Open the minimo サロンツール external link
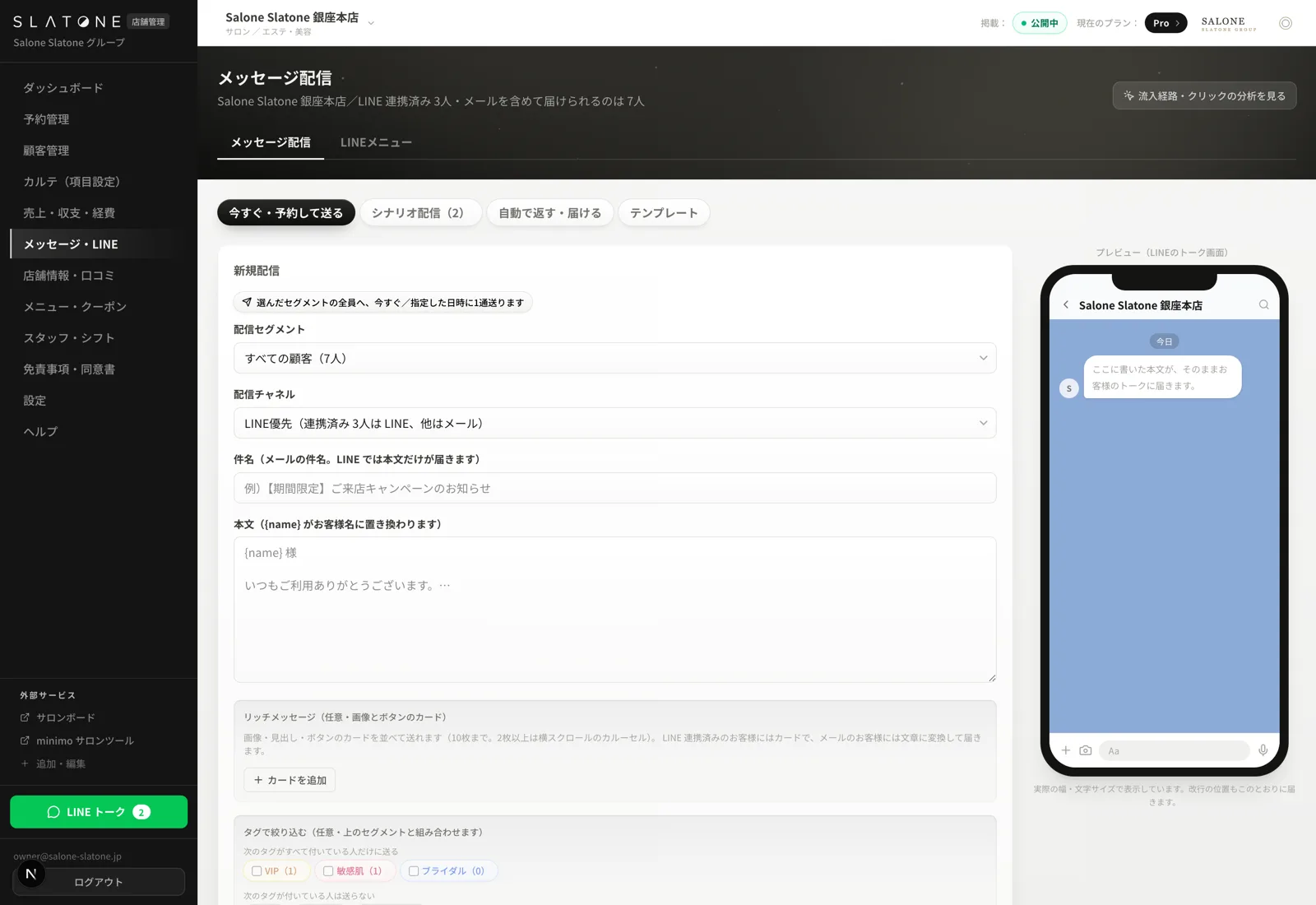 click(x=85, y=740)
